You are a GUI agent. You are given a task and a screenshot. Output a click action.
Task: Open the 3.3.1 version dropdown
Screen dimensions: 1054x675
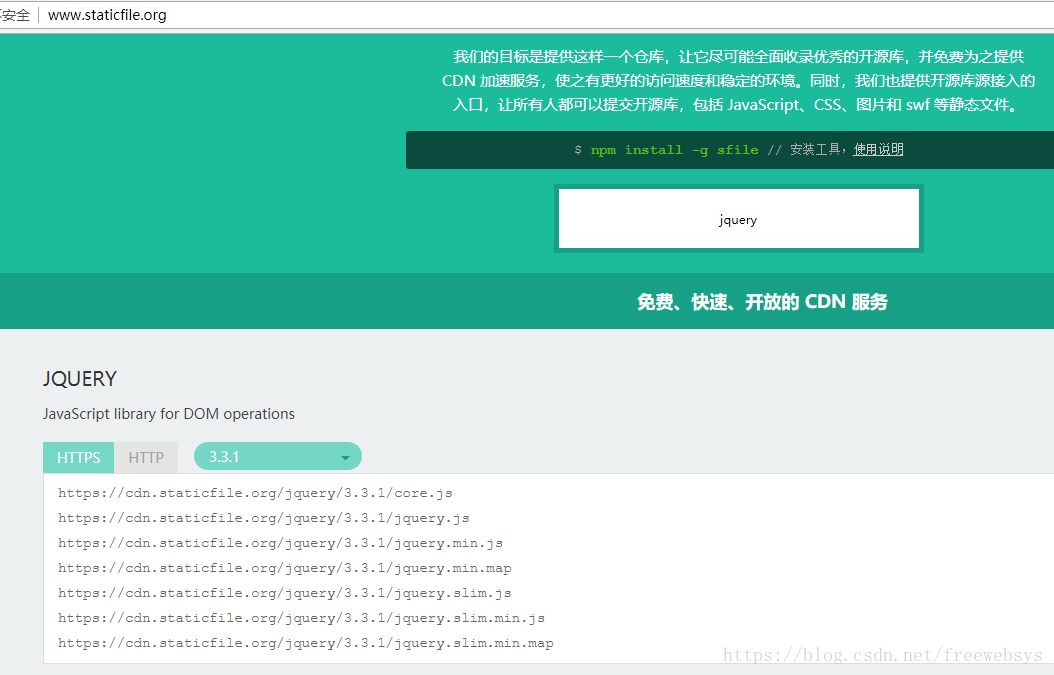point(278,456)
